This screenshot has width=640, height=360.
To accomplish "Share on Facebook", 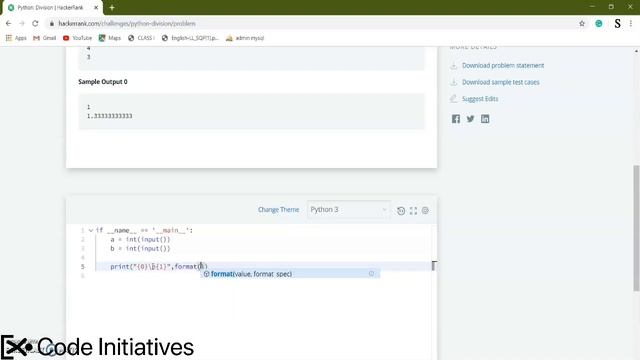I will (x=456, y=119).
